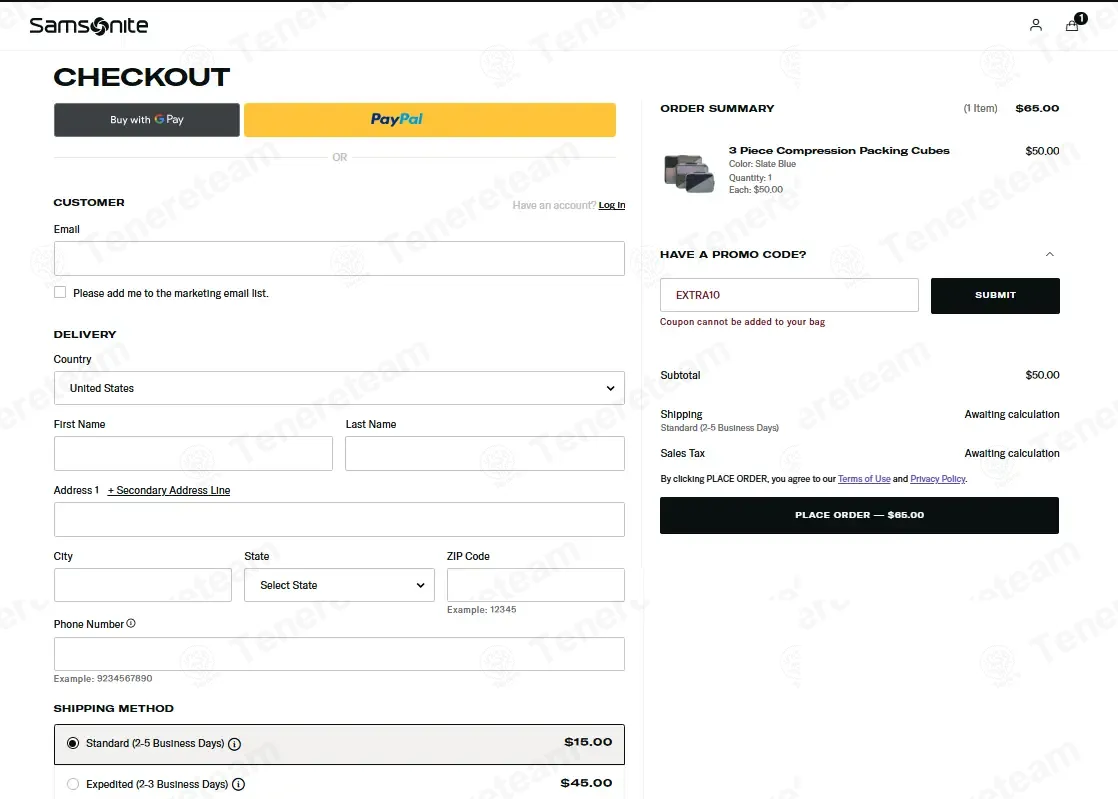
Task: Click the Sales Tax label
Action: pyautogui.click(x=682, y=453)
